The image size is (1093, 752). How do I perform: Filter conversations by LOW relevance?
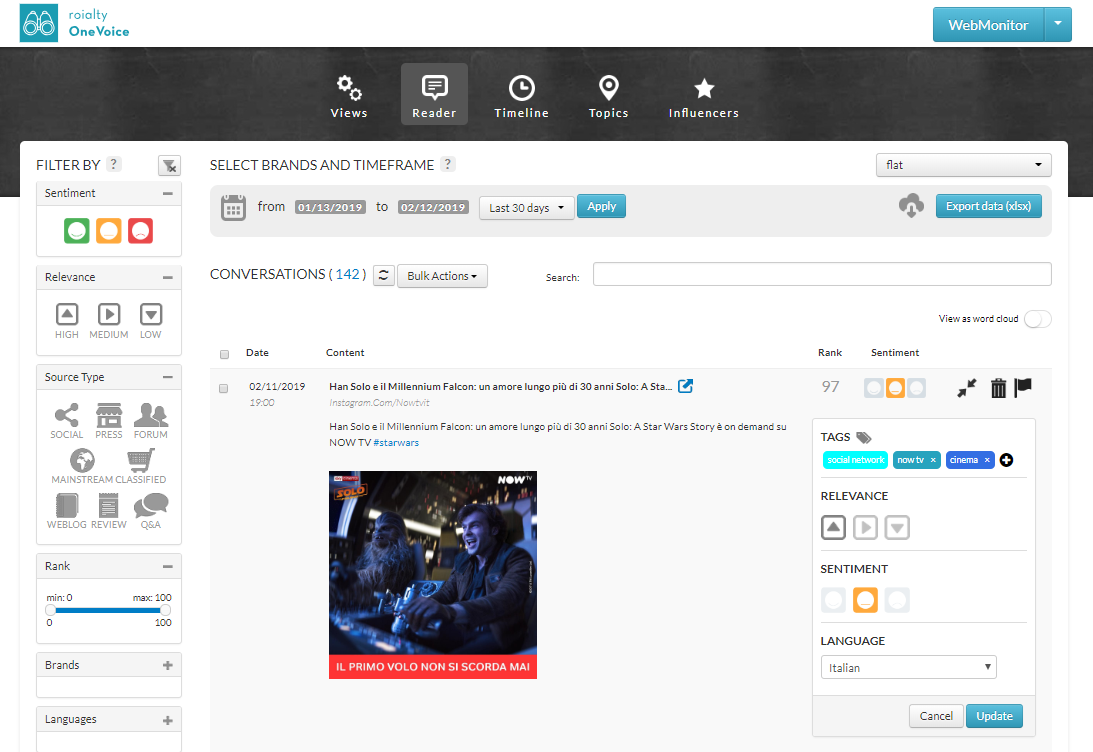click(x=151, y=321)
